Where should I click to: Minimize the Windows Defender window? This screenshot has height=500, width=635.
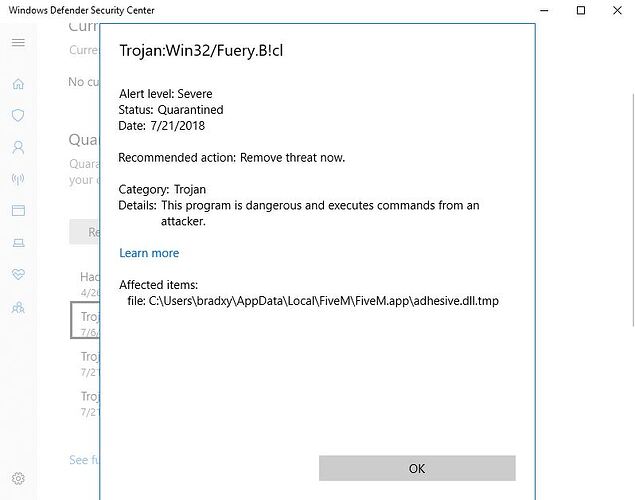tap(544, 11)
